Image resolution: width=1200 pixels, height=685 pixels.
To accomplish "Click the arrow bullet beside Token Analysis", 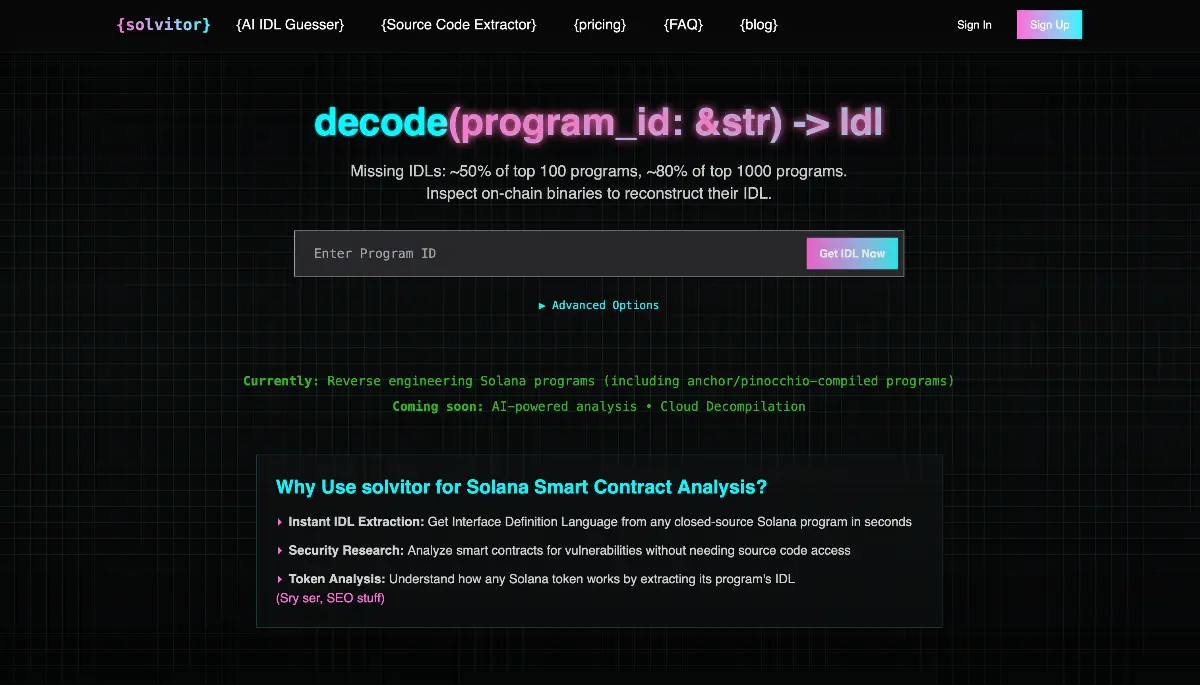I will tap(280, 579).
